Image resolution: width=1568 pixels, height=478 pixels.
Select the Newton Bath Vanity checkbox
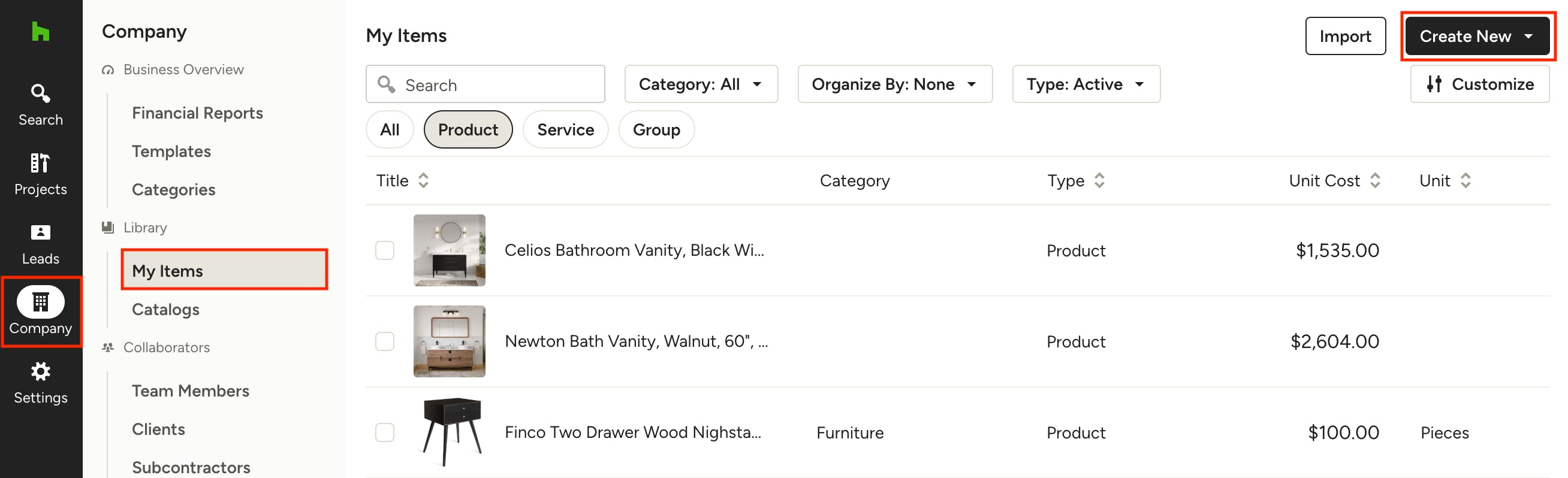[385, 342]
